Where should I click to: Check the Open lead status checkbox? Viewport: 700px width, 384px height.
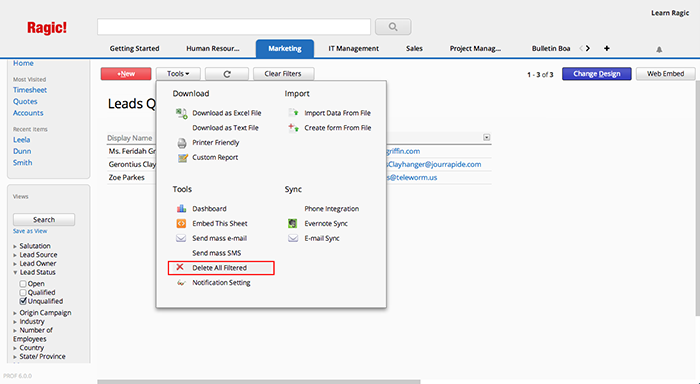click(23, 284)
